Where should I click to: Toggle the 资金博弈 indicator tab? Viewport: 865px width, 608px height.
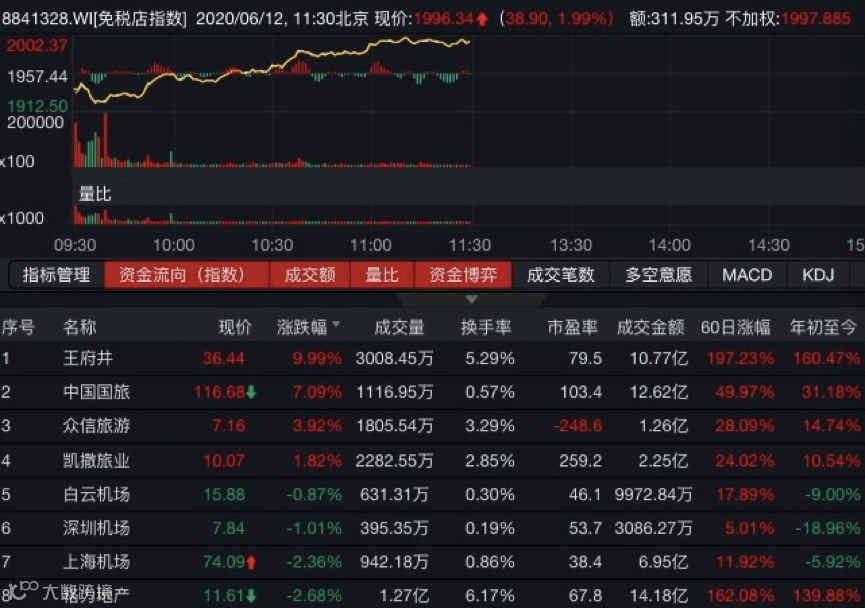463,275
